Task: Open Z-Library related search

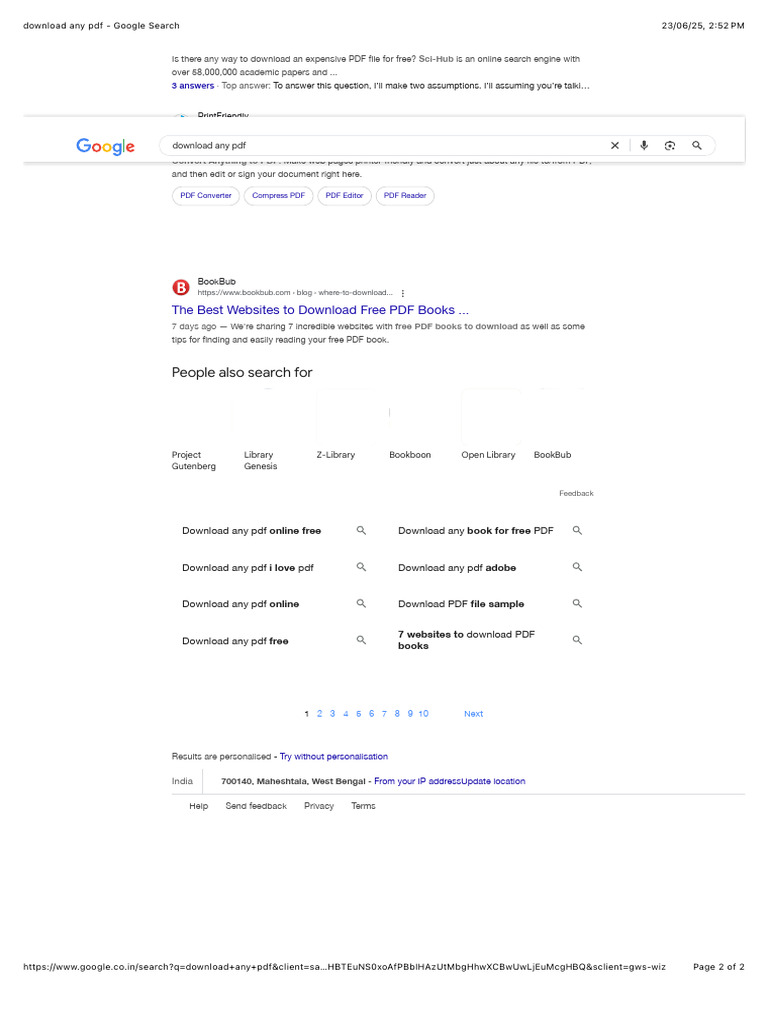Action: [336, 455]
